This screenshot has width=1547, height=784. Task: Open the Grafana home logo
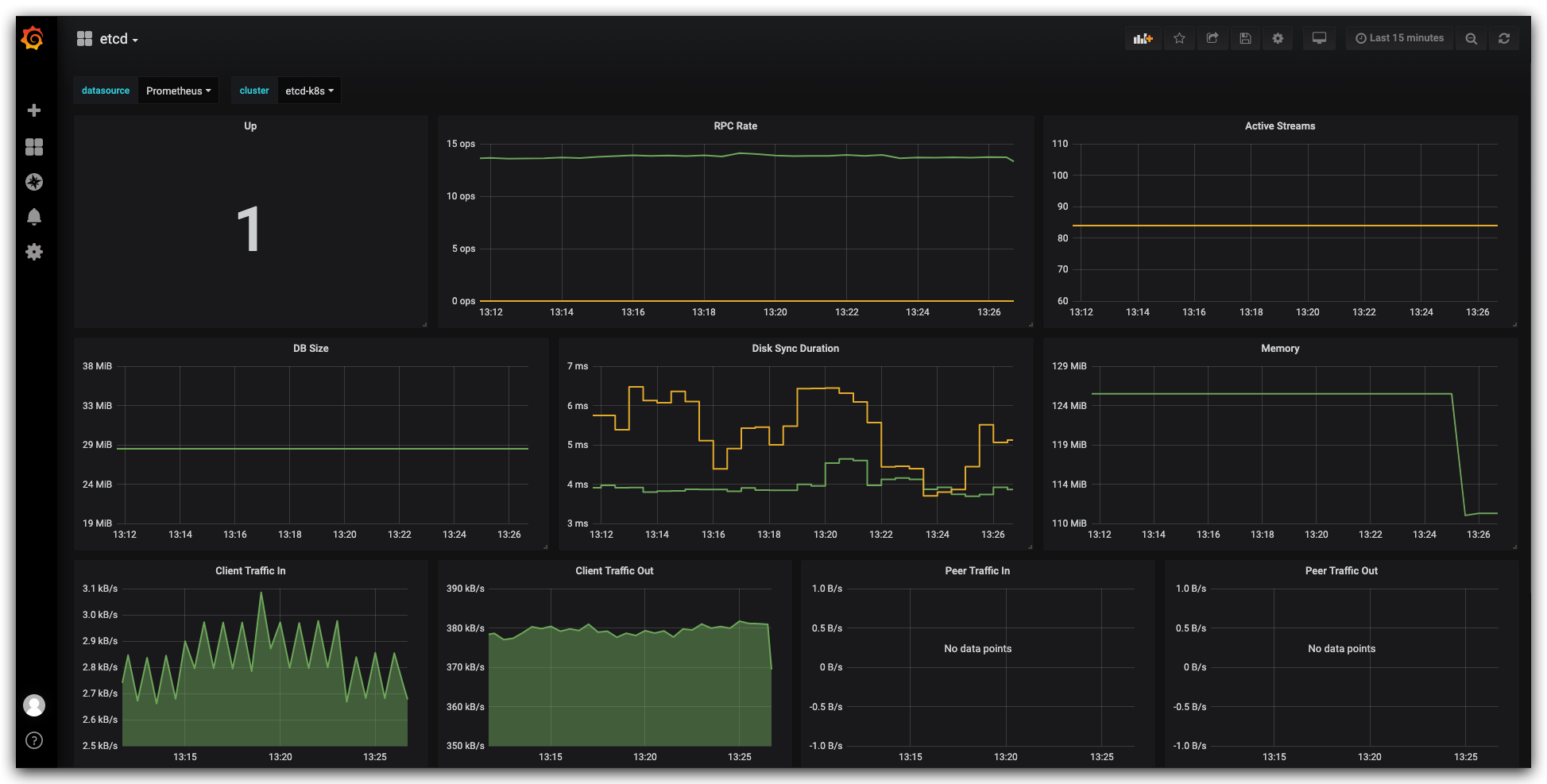tap(33, 38)
